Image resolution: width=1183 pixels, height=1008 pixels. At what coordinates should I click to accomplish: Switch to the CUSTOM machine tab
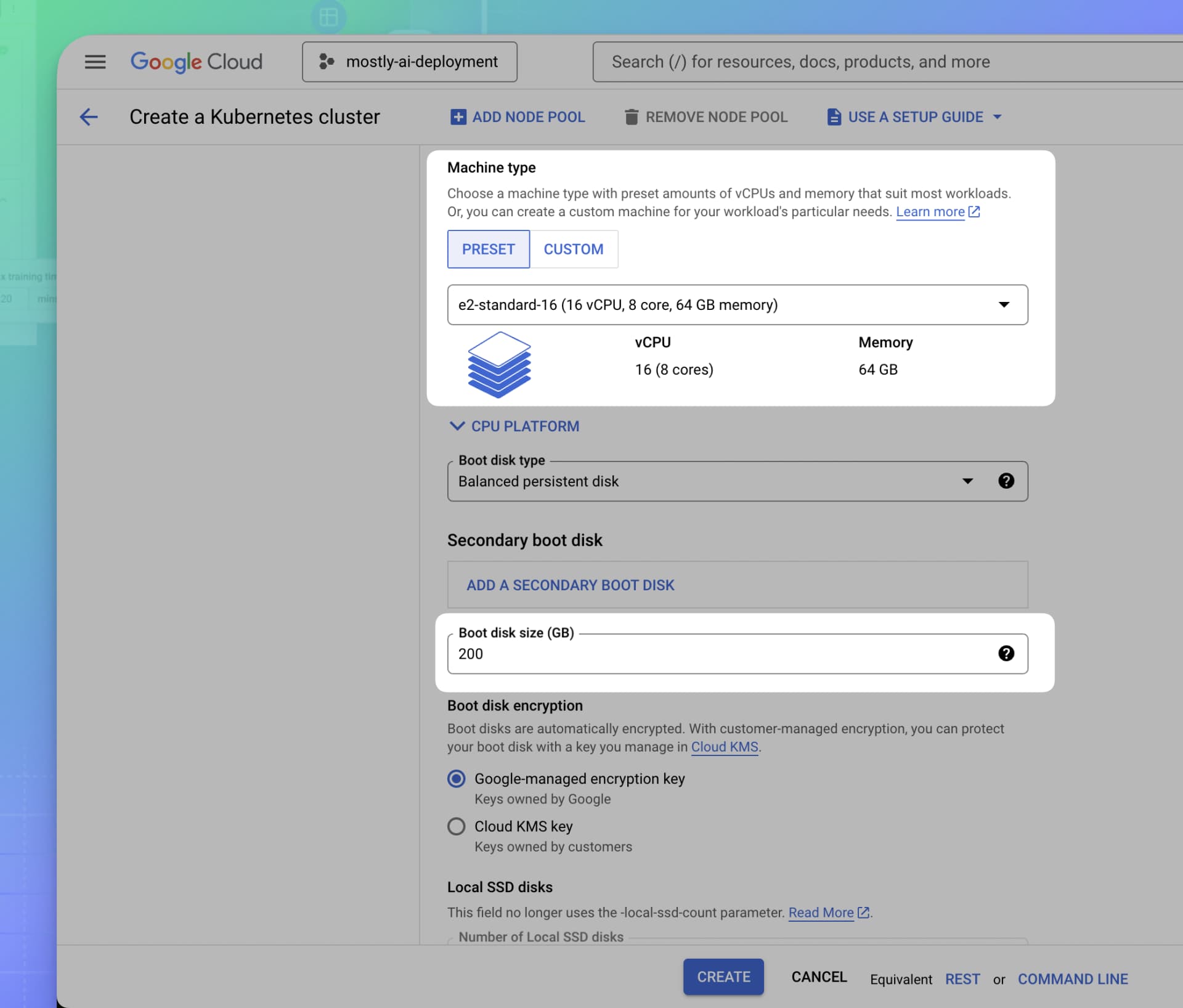coord(574,249)
